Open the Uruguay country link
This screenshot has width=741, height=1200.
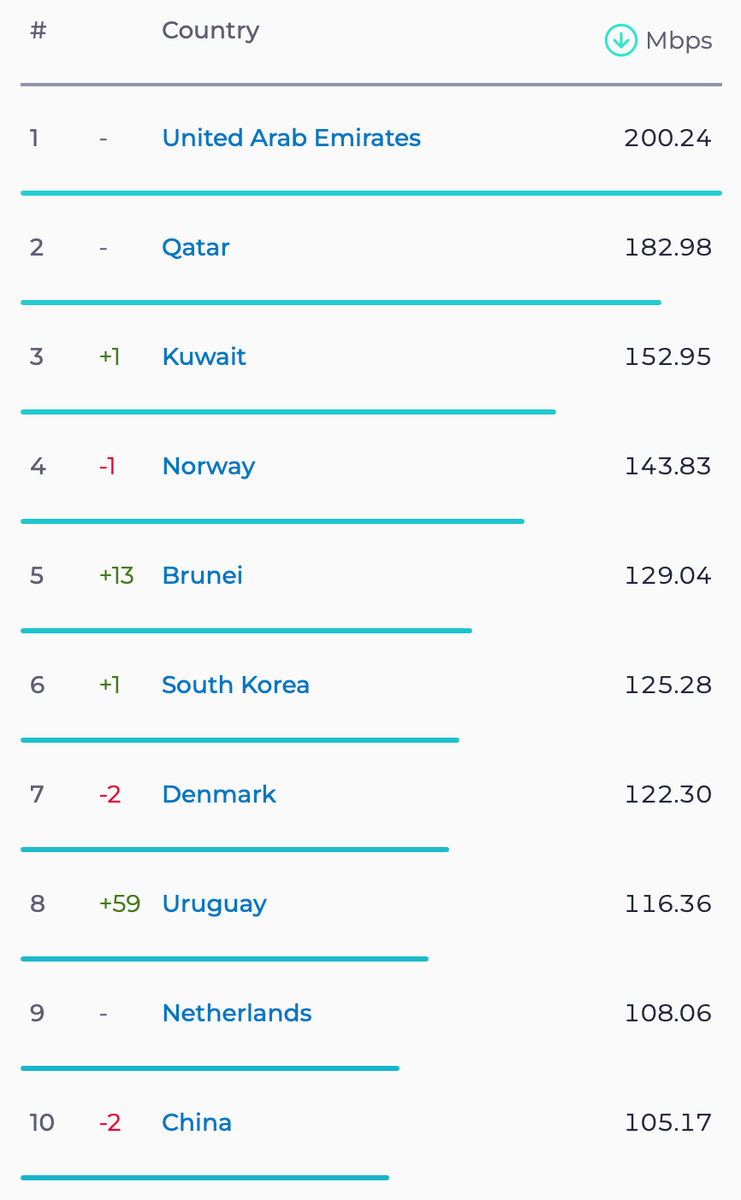click(214, 904)
